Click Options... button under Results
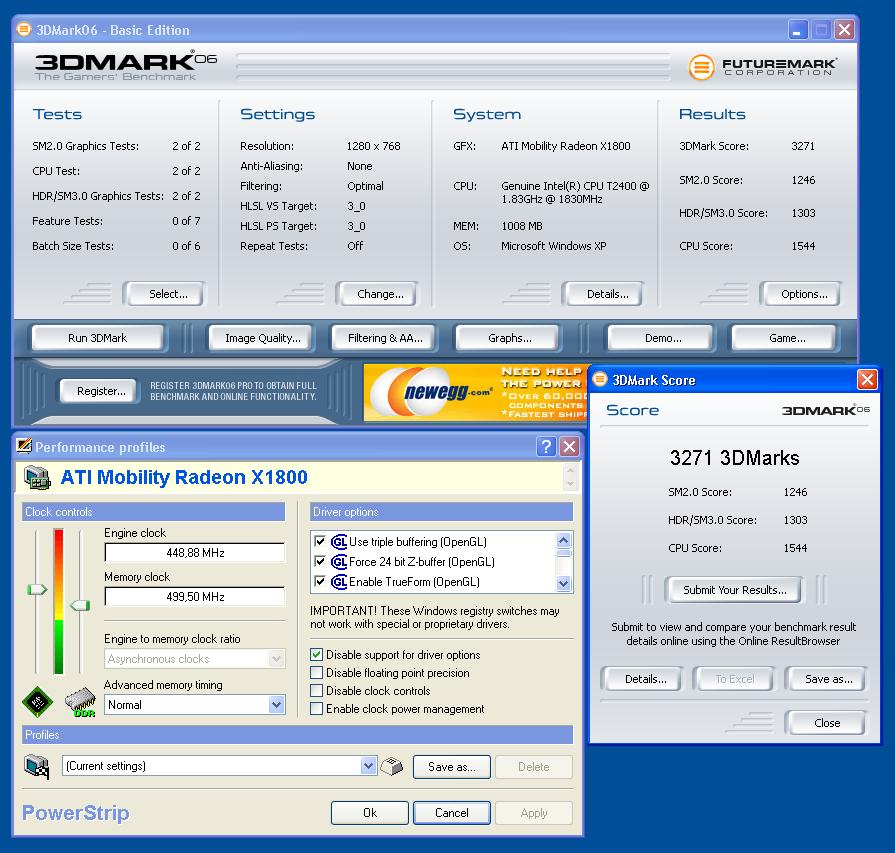Image resolution: width=895 pixels, height=853 pixels. 801,294
